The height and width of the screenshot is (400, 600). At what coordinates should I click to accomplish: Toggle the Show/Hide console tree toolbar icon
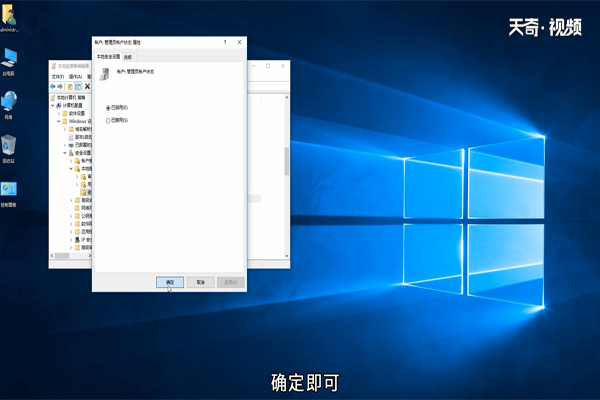78,87
